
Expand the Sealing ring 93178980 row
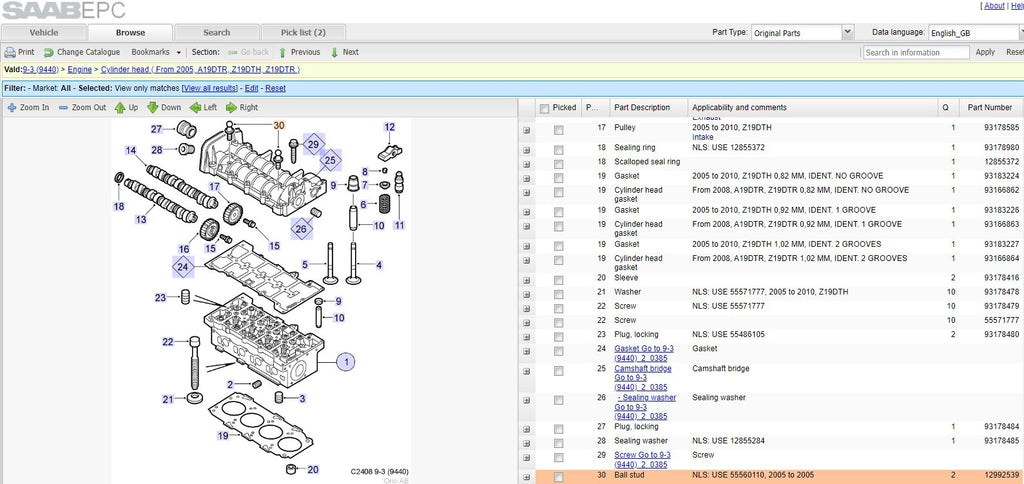coord(526,150)
